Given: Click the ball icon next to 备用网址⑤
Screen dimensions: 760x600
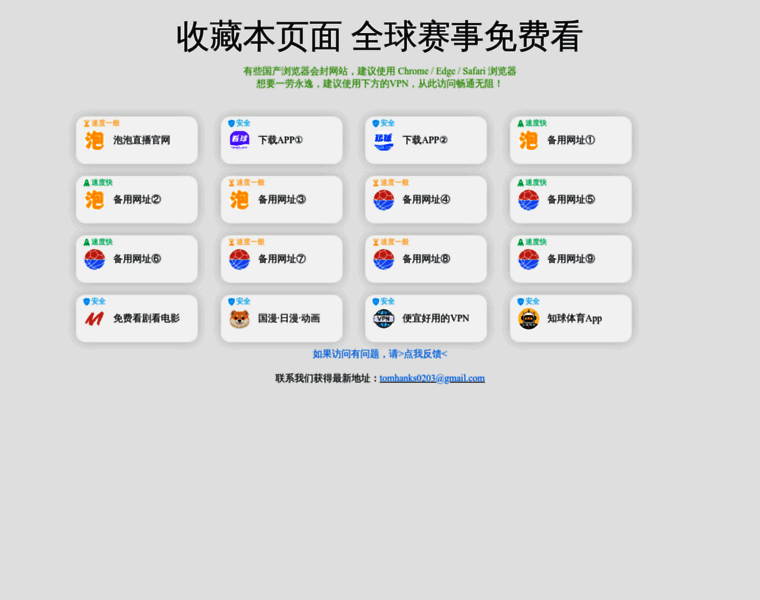Looking at the screenshot, I should tap(528, 200).
